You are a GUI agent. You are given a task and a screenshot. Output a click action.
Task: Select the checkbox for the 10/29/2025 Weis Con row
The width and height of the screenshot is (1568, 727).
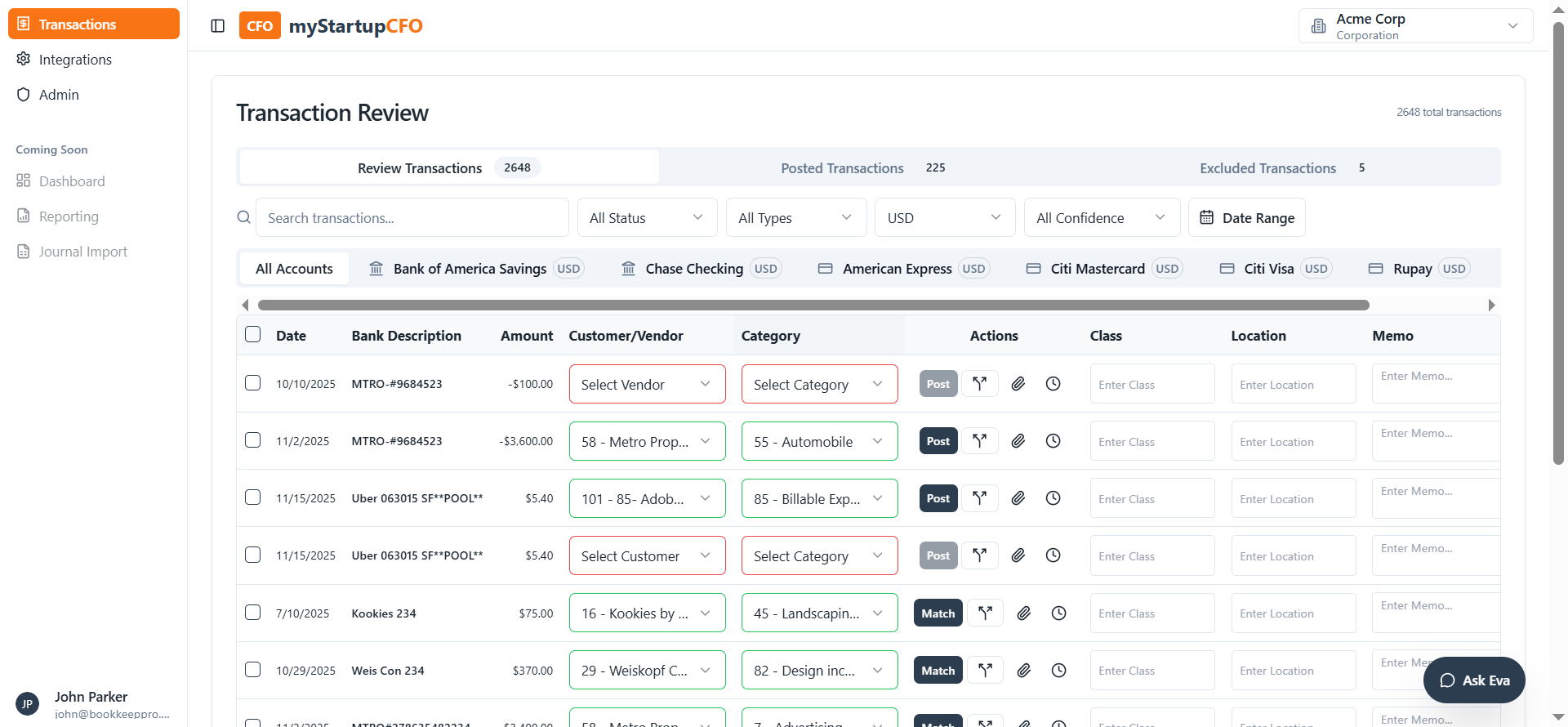[253, 670]
